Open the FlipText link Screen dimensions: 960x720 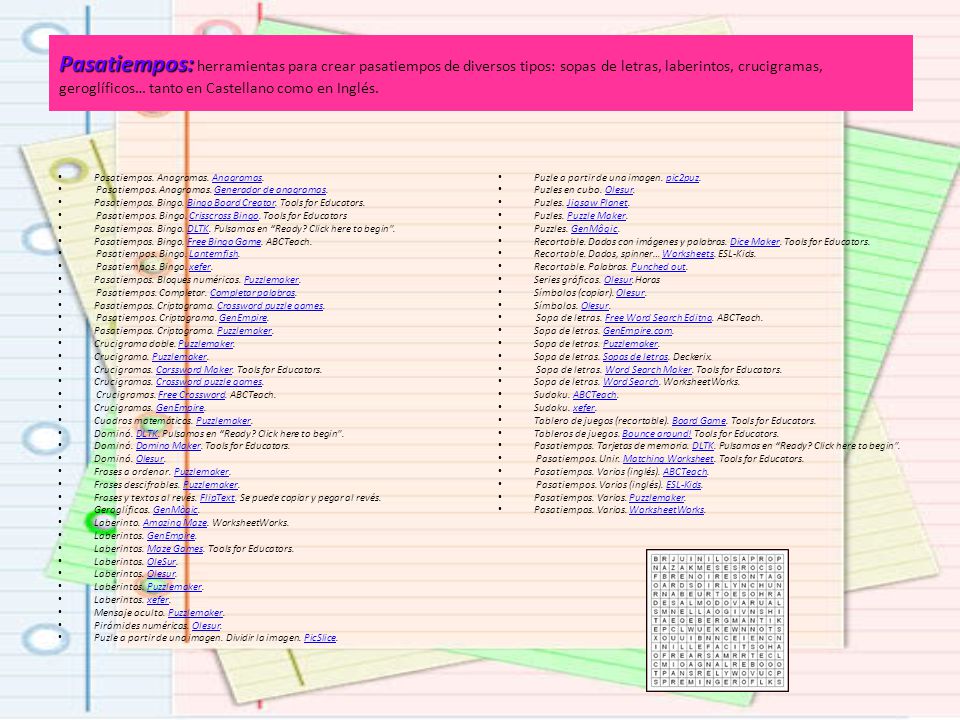217,497
